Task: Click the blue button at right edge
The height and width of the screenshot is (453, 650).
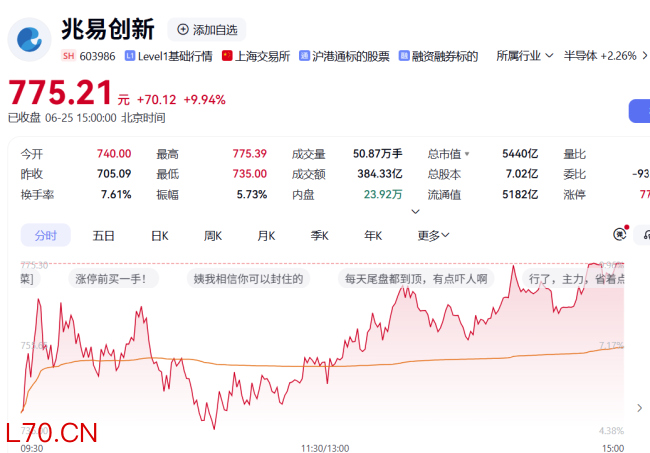Action: pyautogui.click(x=639, y=111)
